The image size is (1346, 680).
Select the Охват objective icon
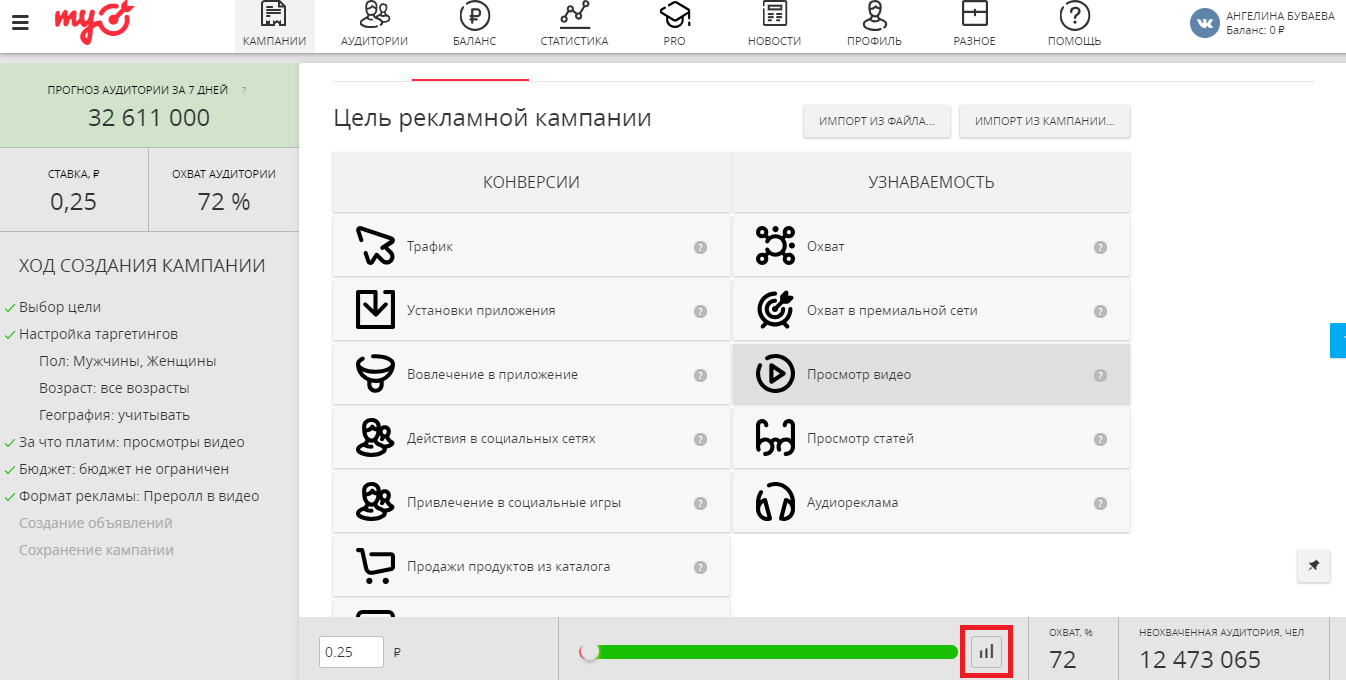click(x=775, y=245)
